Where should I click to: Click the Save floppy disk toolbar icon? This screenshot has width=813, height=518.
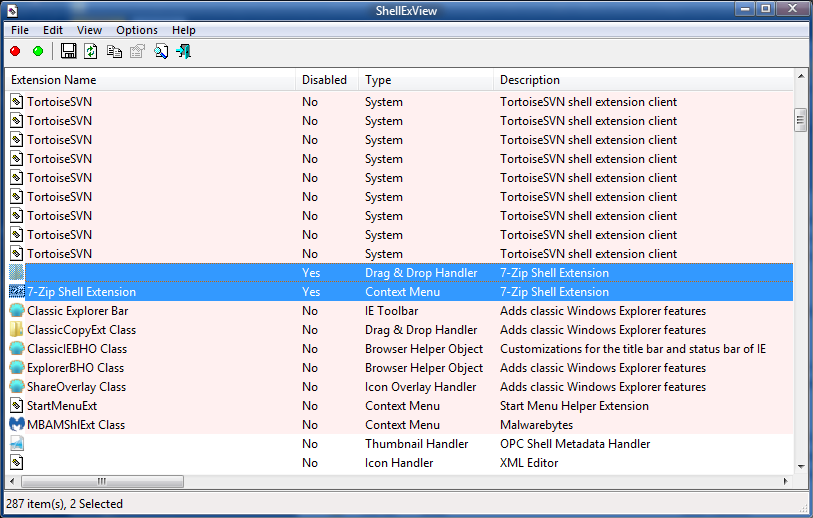point(68,51)
